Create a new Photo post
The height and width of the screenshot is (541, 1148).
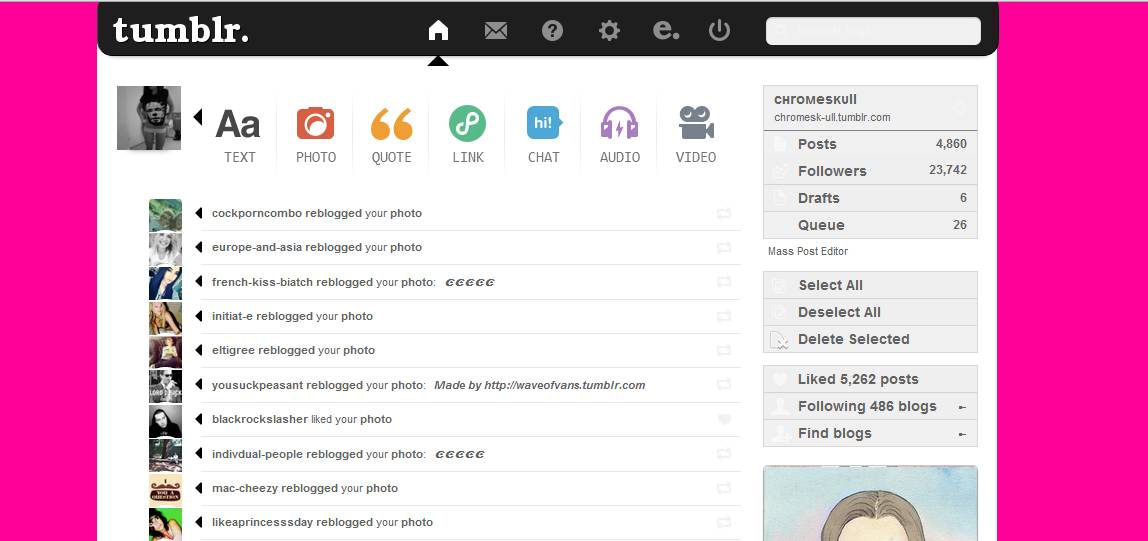(x=316, y=135)
